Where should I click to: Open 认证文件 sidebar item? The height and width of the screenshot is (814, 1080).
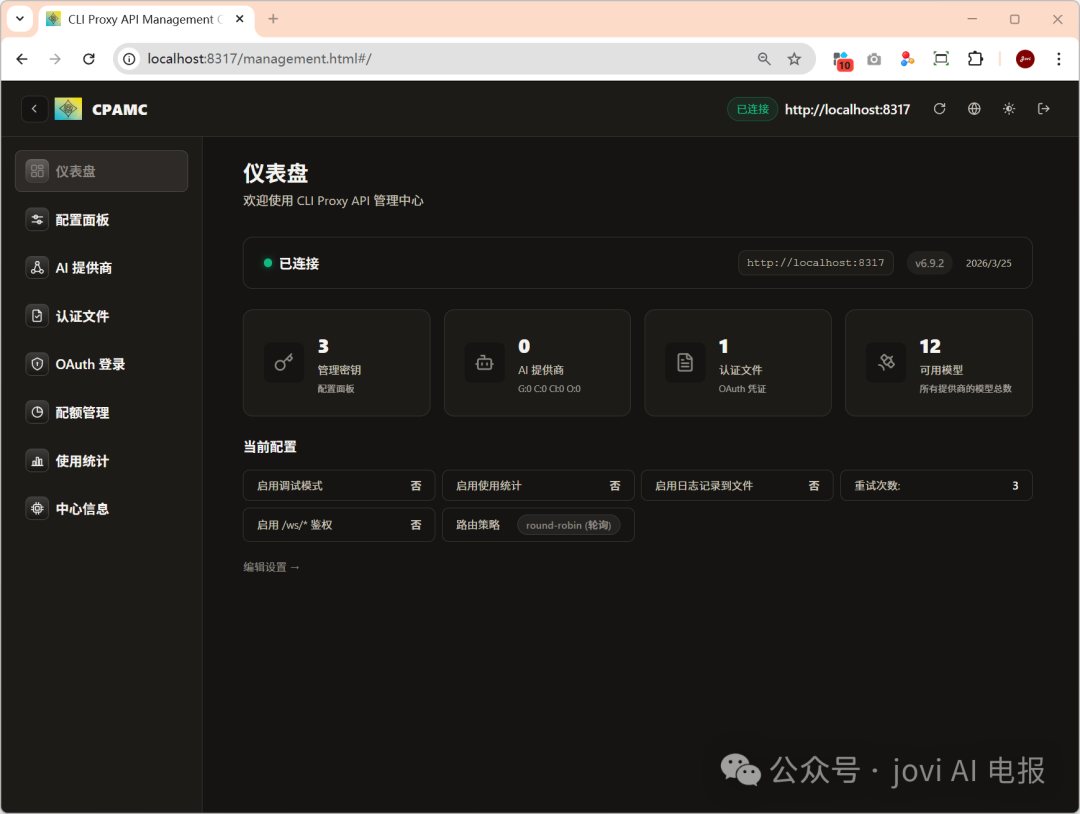click(101, 316)
